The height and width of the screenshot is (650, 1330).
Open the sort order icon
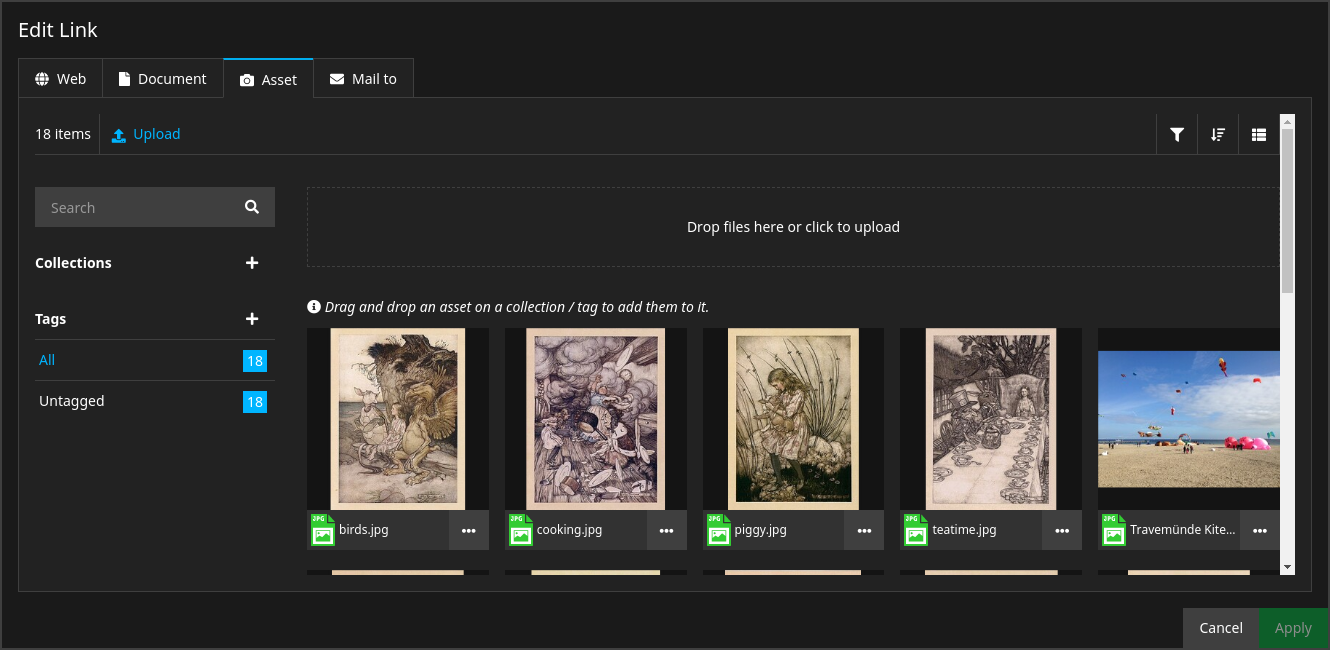coord(1218,134)
